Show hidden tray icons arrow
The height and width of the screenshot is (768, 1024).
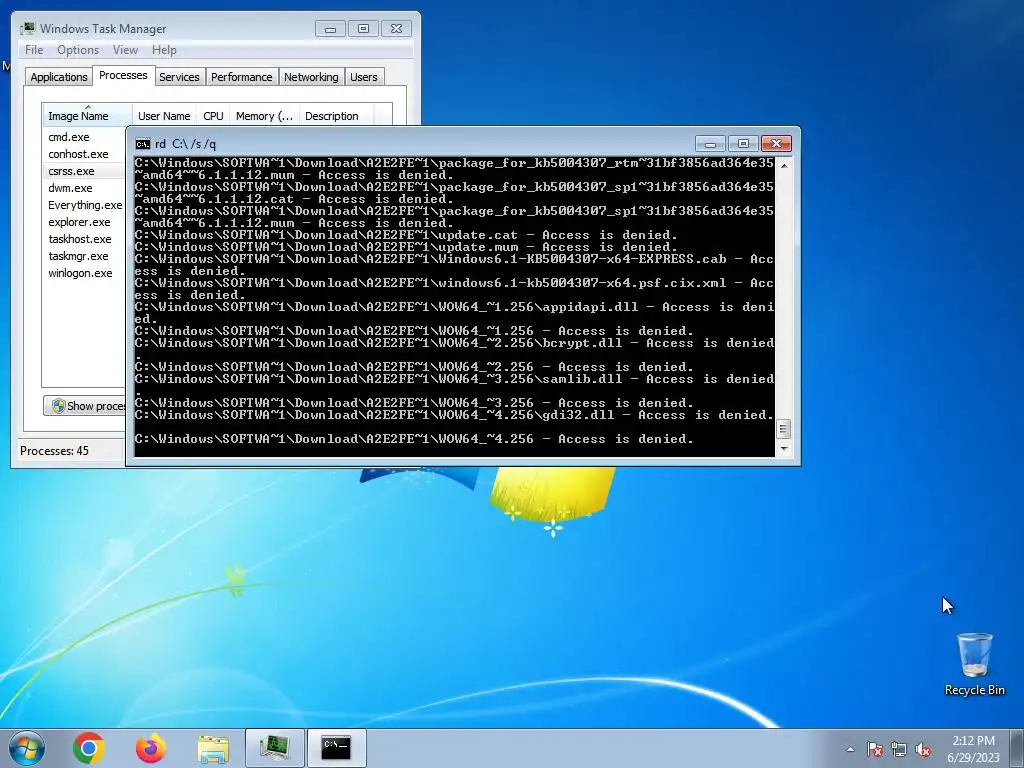pyautogui.click(x=850, y=749)
